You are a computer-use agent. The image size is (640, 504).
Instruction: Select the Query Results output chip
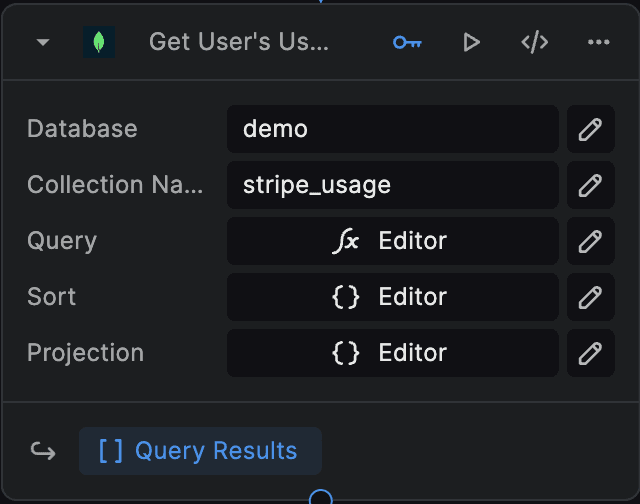click(200, 451)
